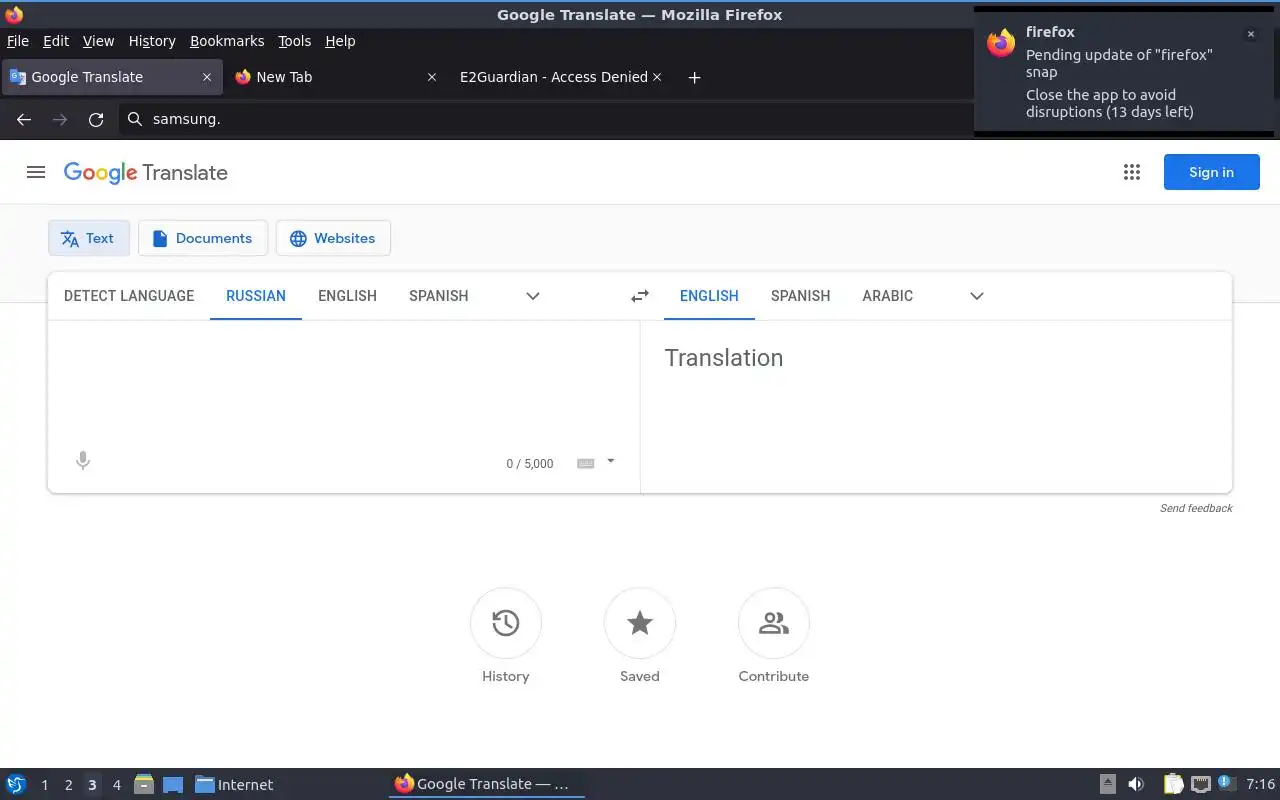Open the clipboard tray icon

pyautogui.click(x=1174, y=784)
